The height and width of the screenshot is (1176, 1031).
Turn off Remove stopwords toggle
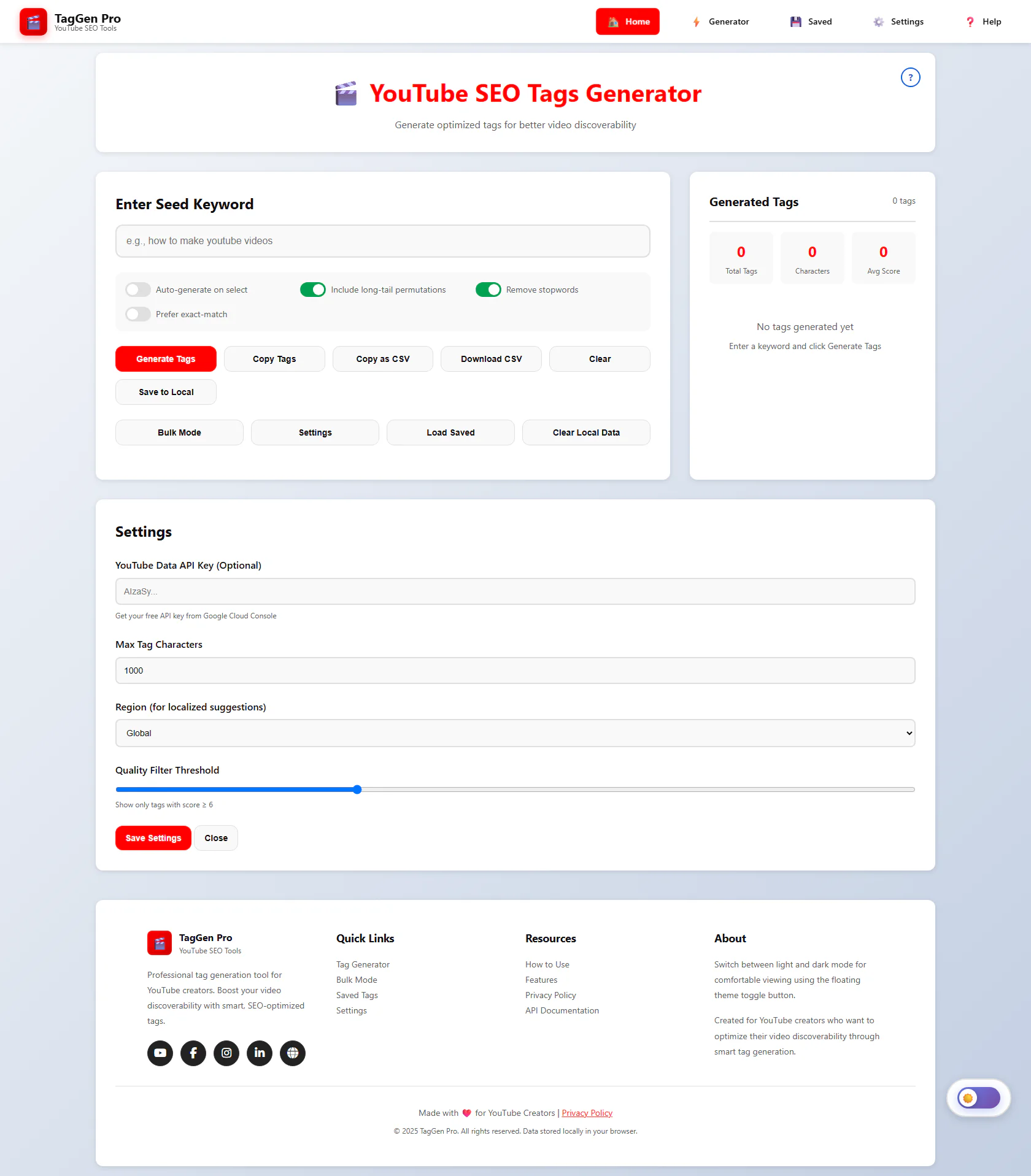pos(488,290)
